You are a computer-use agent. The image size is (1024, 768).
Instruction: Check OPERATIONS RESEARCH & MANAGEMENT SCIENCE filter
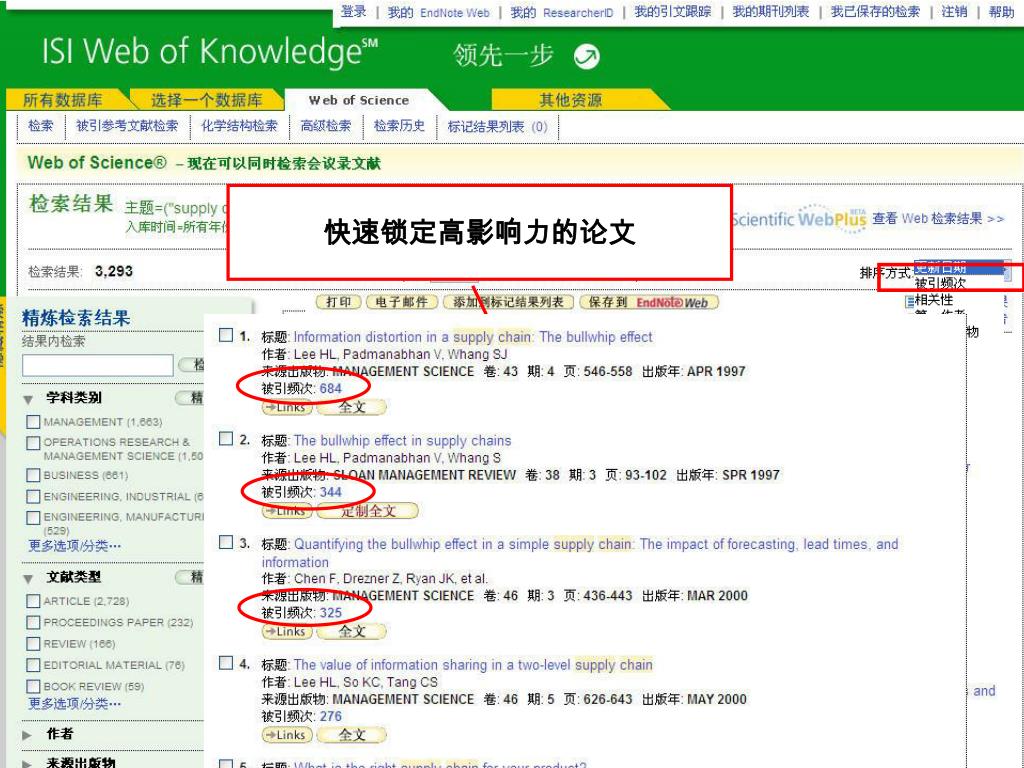tap(33, 443)
